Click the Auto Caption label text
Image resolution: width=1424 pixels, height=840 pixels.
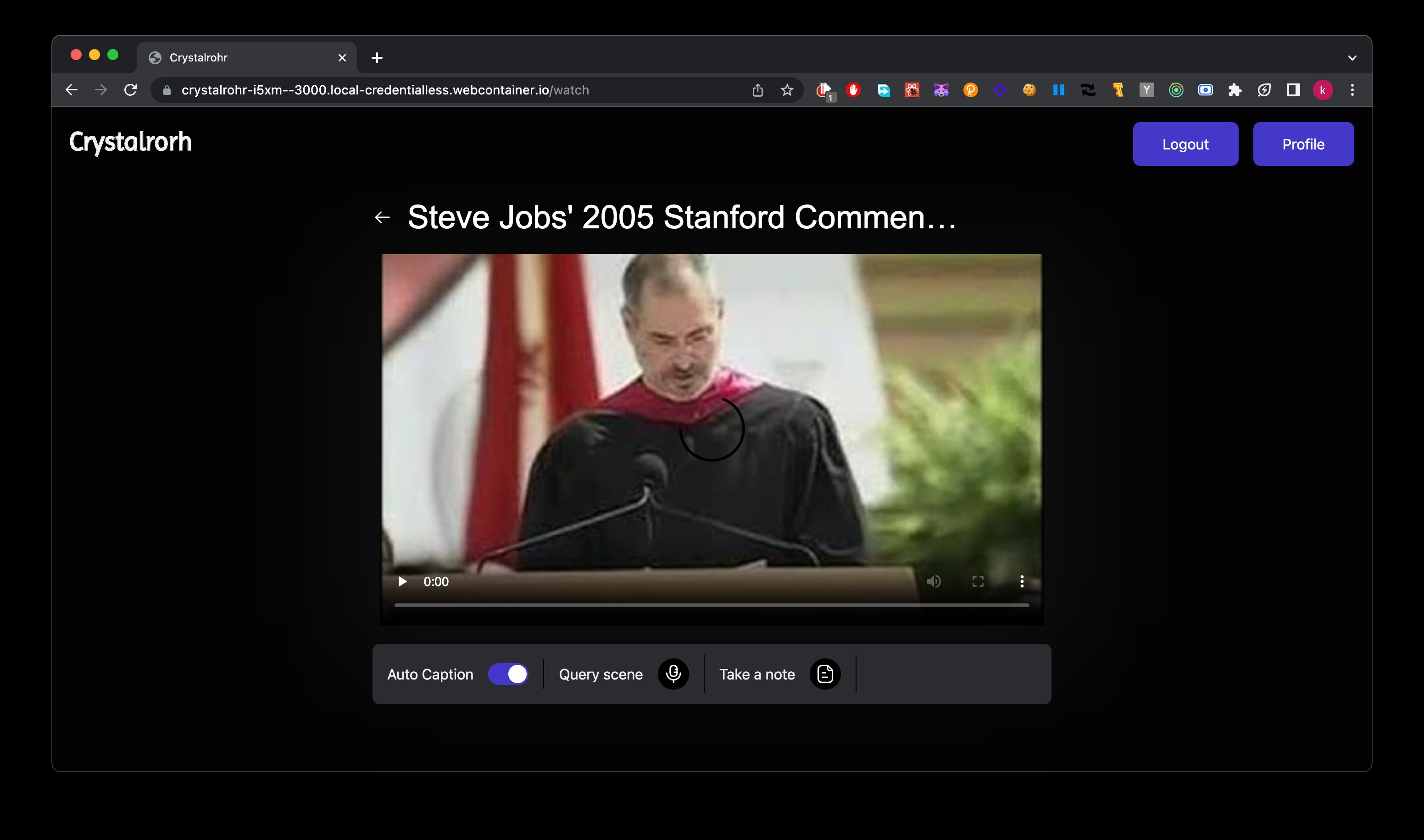(430, 674)
